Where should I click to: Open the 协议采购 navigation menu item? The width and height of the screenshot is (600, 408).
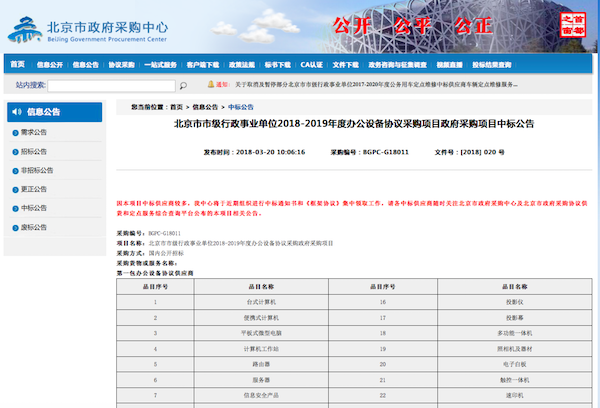tap(121, 64)
